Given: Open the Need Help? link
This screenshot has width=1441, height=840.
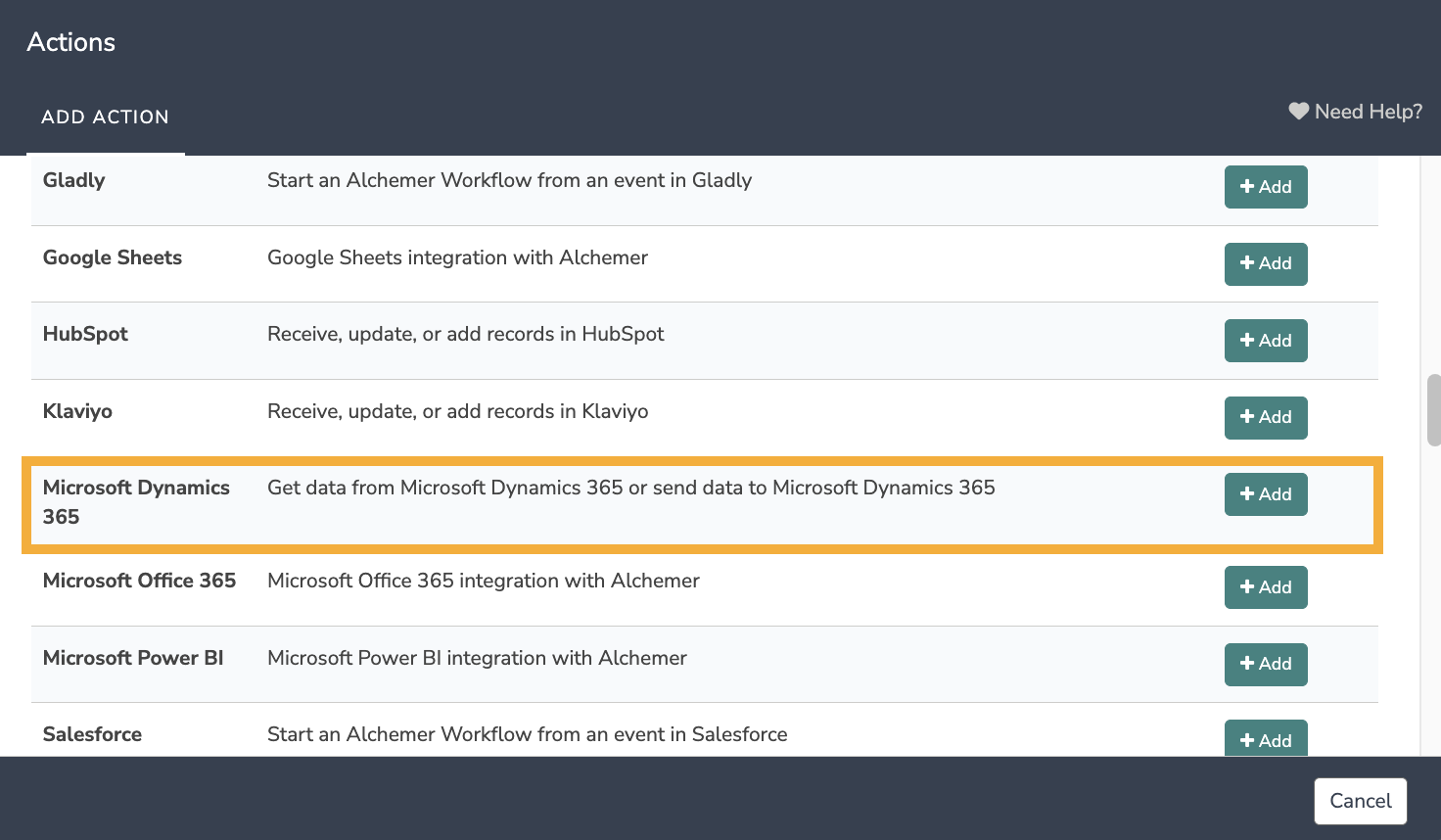Looking at the screenshot, I should (x=1368, y=112).
